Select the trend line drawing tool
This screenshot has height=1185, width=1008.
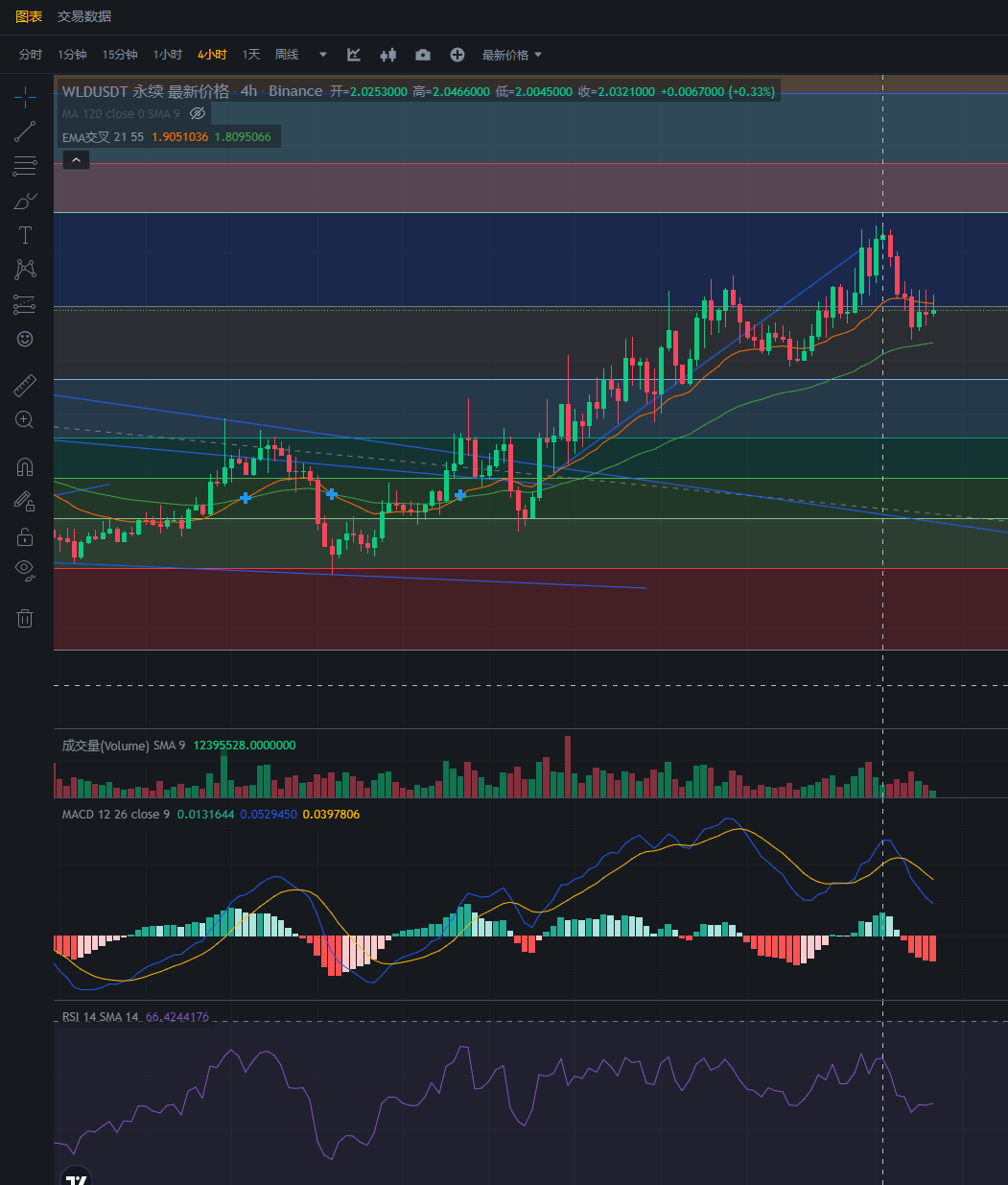click(x=25, y=131)
